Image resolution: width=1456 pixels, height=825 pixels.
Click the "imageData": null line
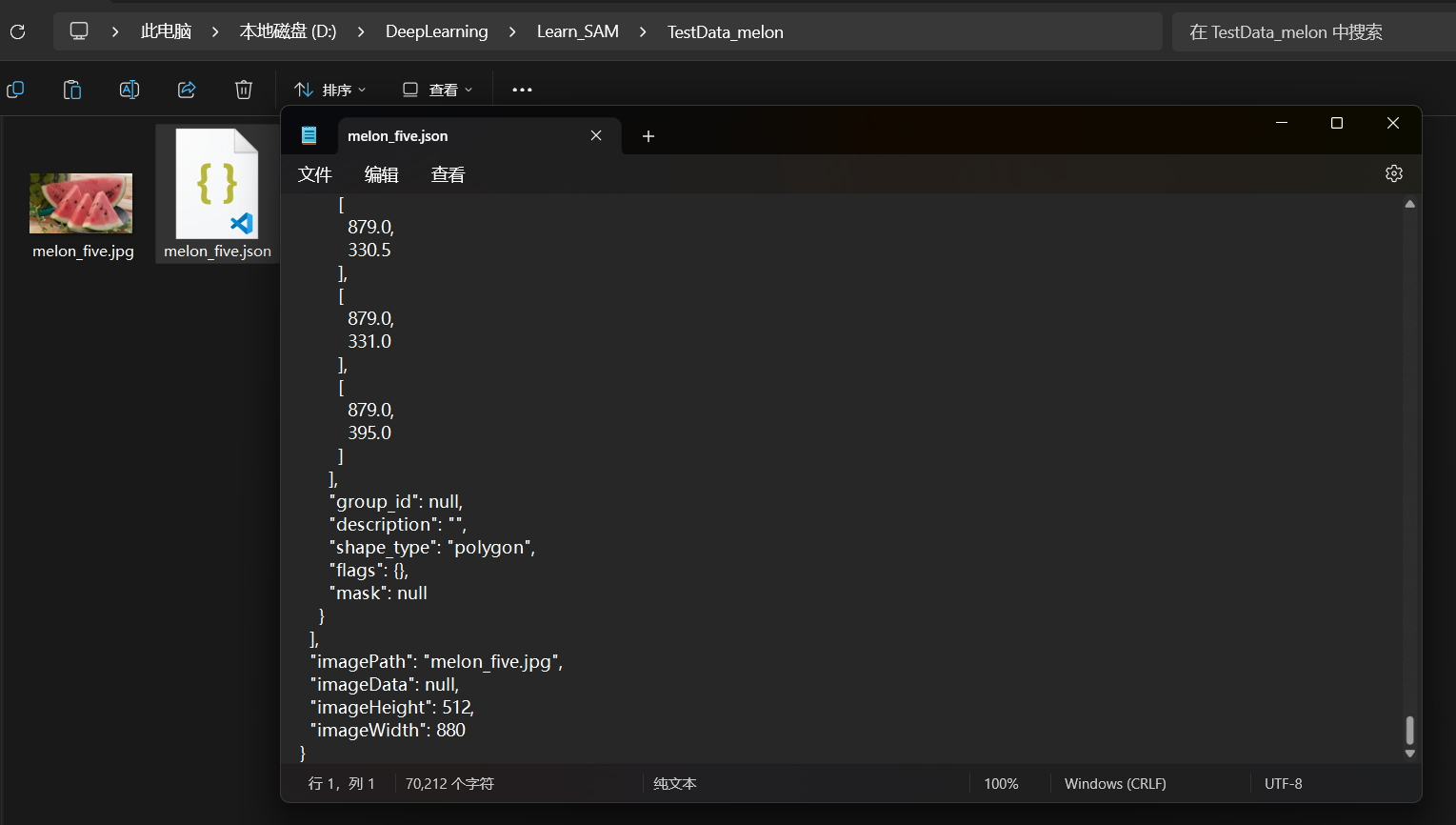[385, 685]
